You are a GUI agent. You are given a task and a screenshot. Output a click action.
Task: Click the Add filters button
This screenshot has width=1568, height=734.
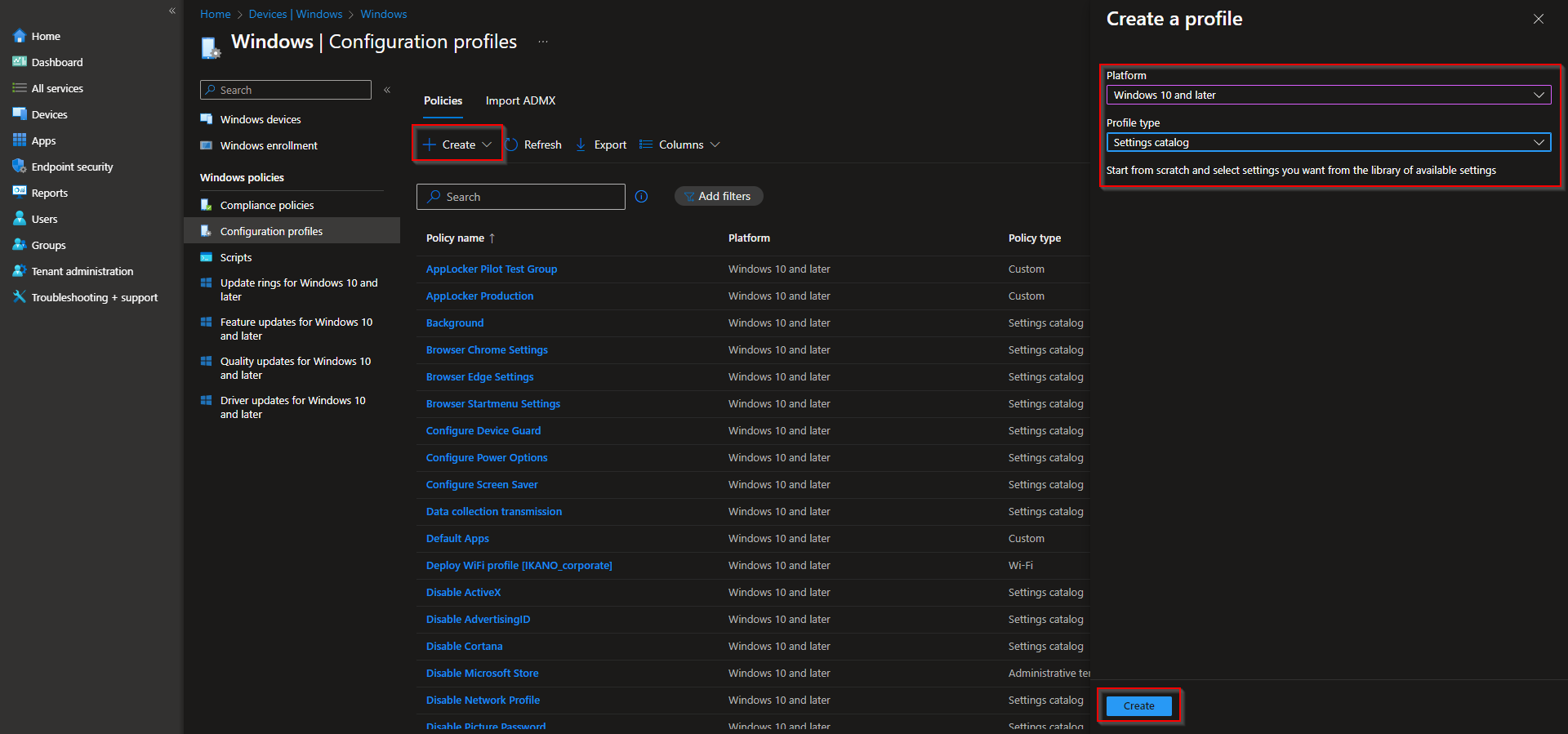(719, 196)
